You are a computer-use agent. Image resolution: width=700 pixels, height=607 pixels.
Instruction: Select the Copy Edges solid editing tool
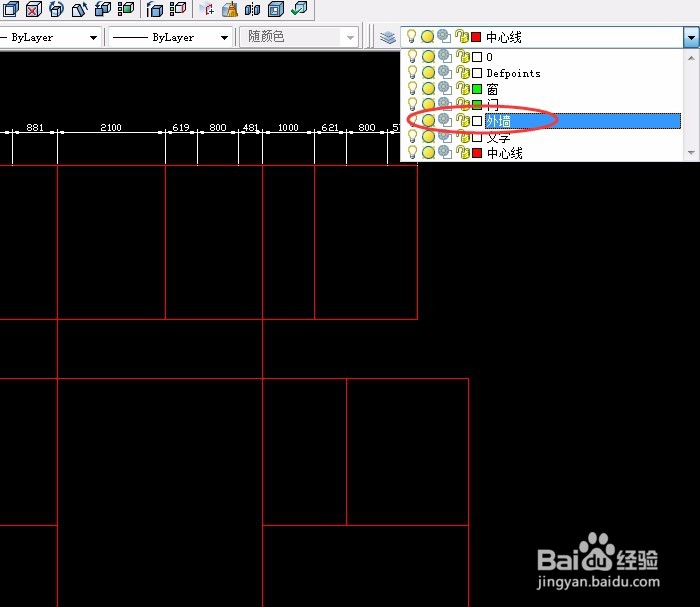point(154,8)
